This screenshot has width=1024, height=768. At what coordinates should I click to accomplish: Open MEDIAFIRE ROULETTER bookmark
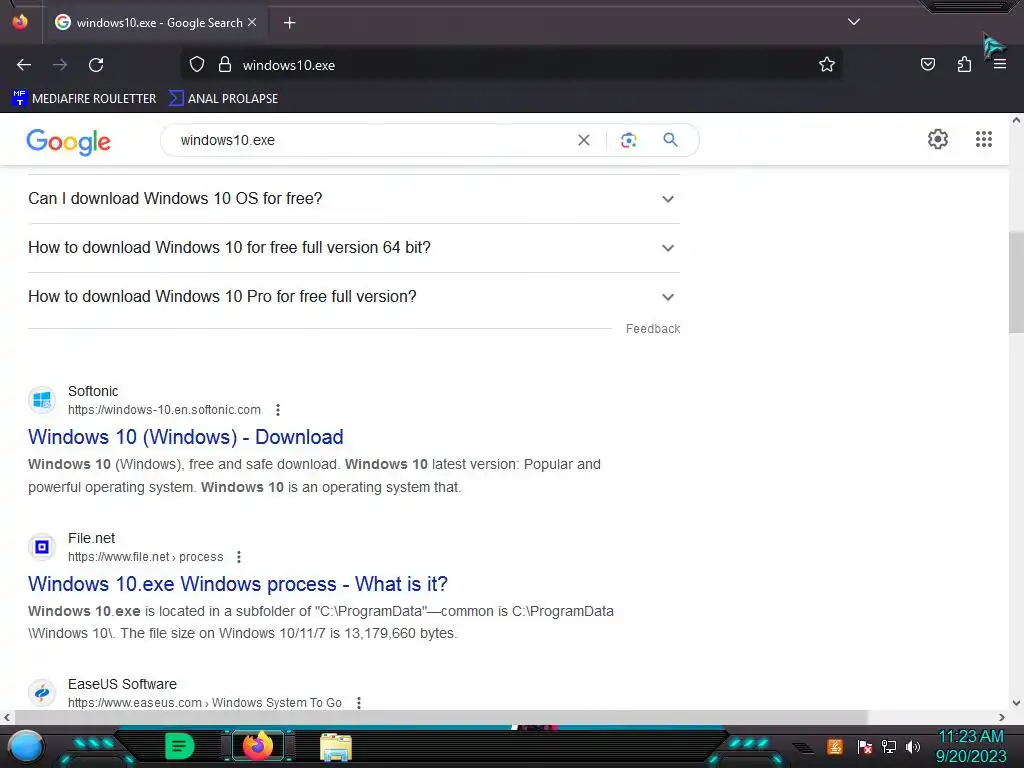(84, 99)
